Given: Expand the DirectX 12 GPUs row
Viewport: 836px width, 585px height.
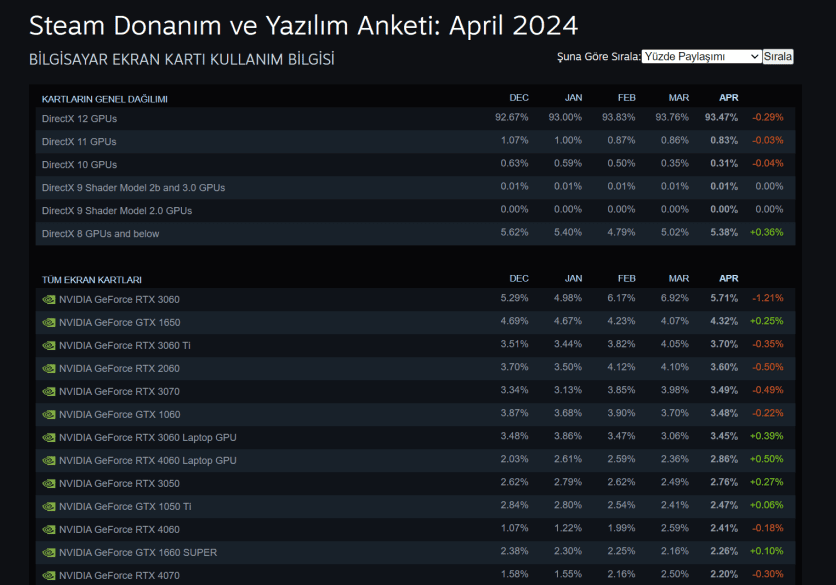Looking at the screenshot, I should pyautogui.click(x=79, y=118).
